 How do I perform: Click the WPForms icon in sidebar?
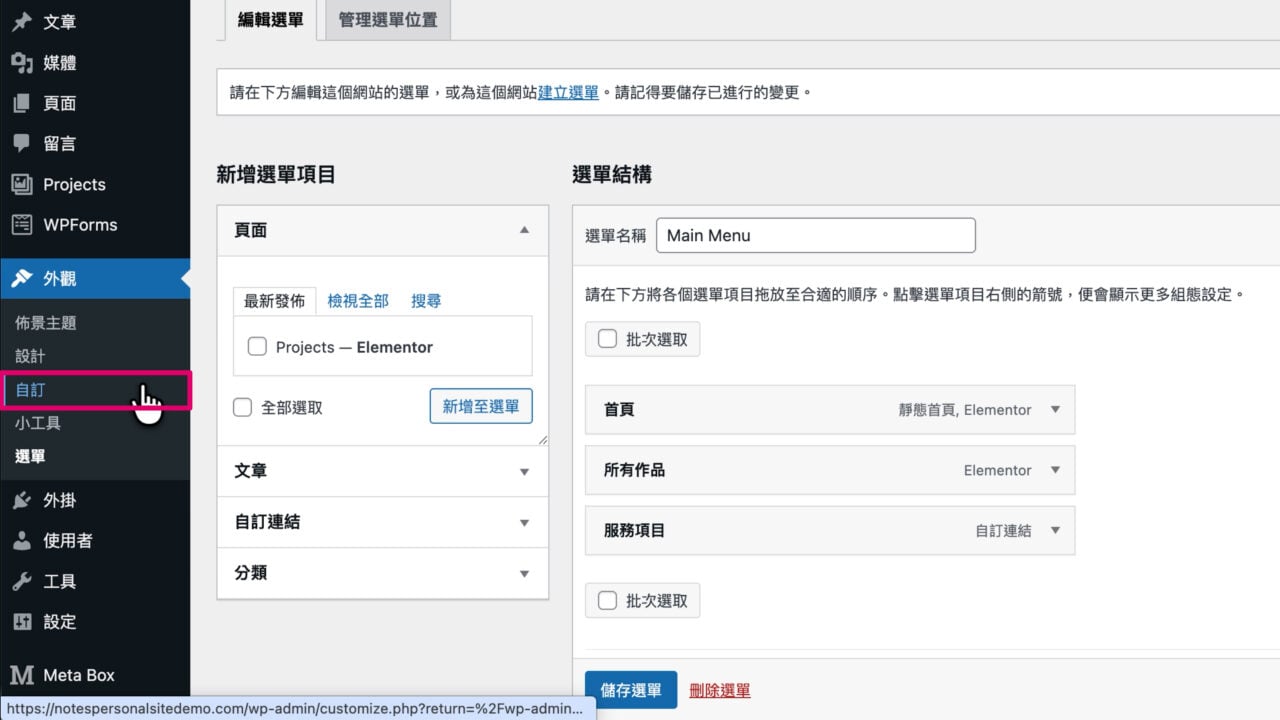coord(21,224)
